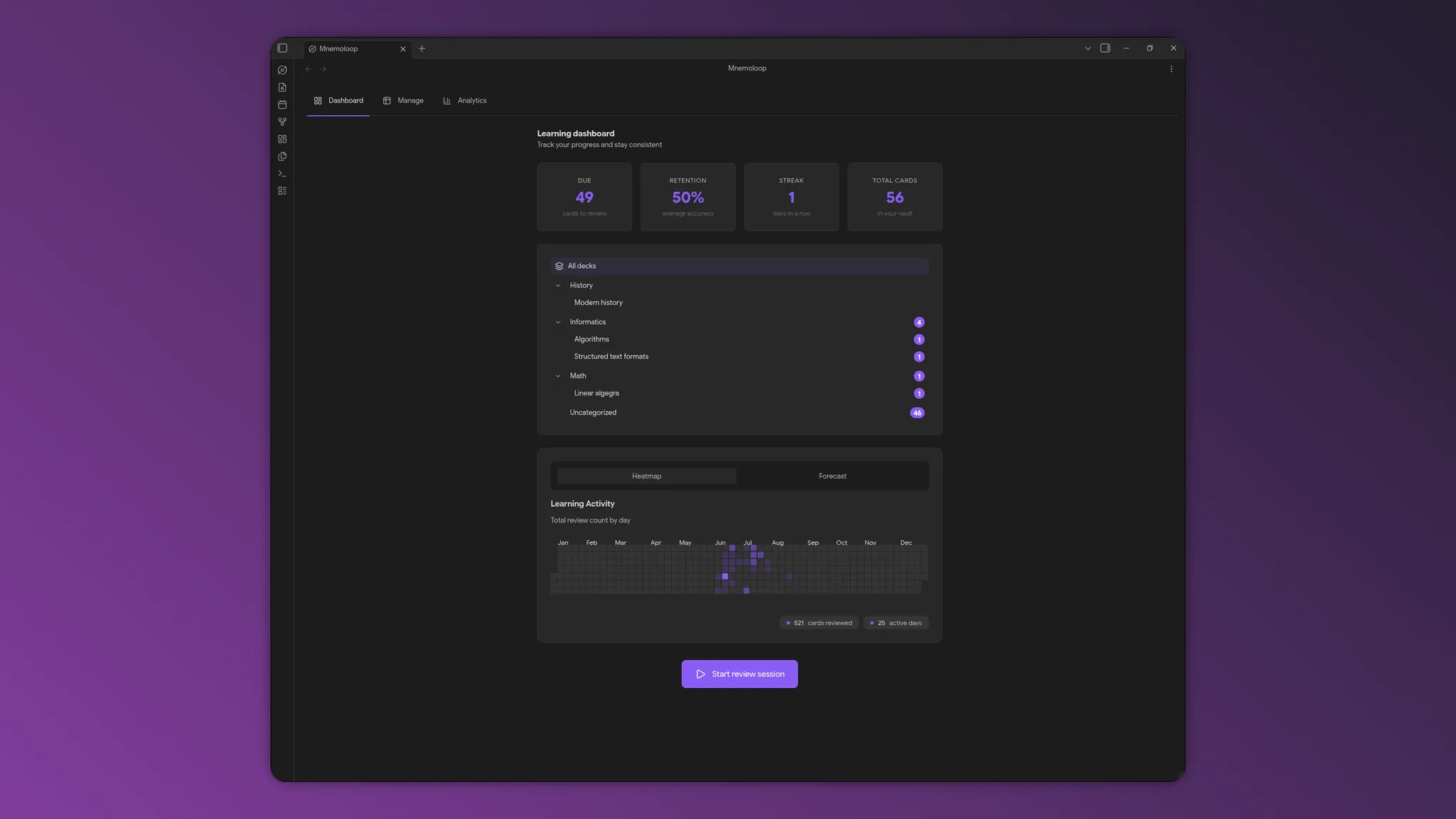Click the Math row due count badge

click(x=919, y=376)
